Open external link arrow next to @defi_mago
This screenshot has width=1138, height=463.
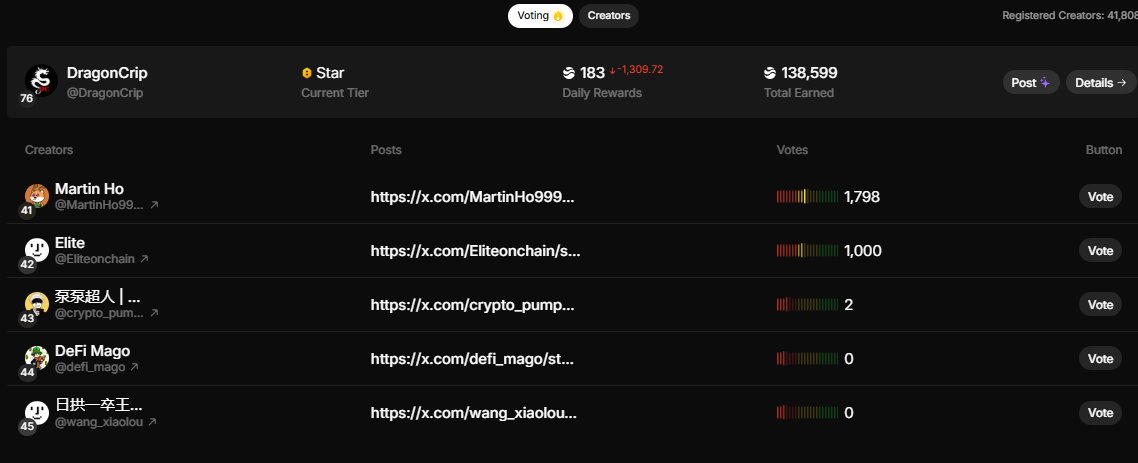134,367
